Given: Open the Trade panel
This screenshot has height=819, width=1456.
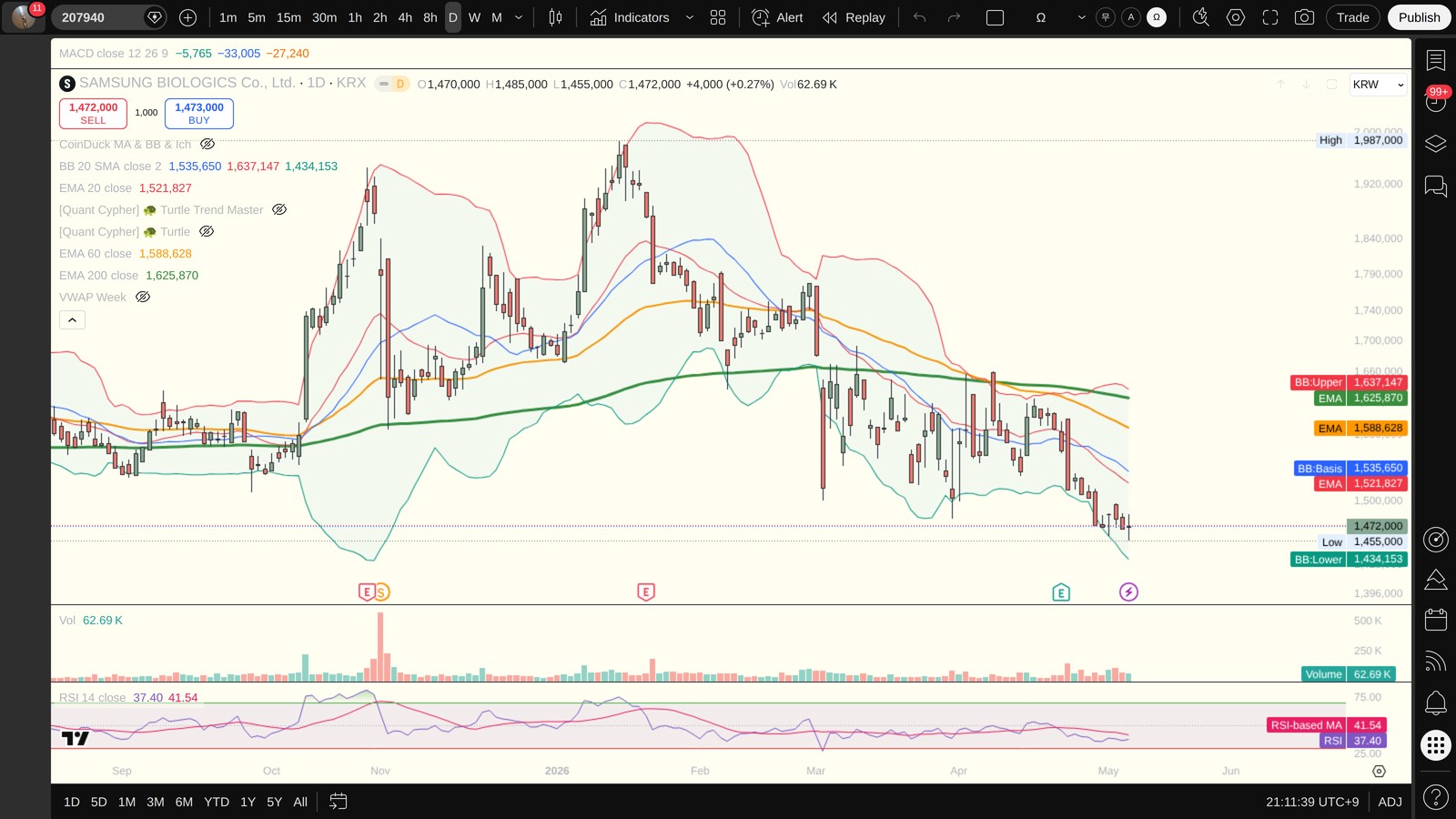Looking at the screenshot, I should point(1352,17).
